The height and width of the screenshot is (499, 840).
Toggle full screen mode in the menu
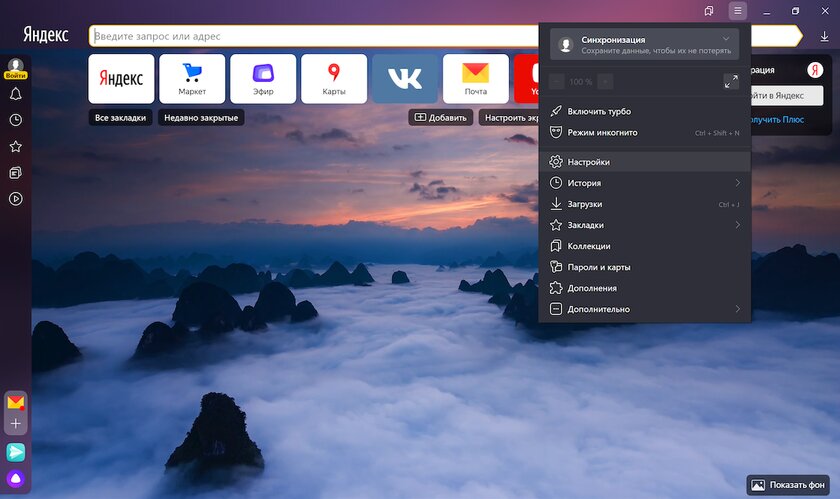coord(731,81)
